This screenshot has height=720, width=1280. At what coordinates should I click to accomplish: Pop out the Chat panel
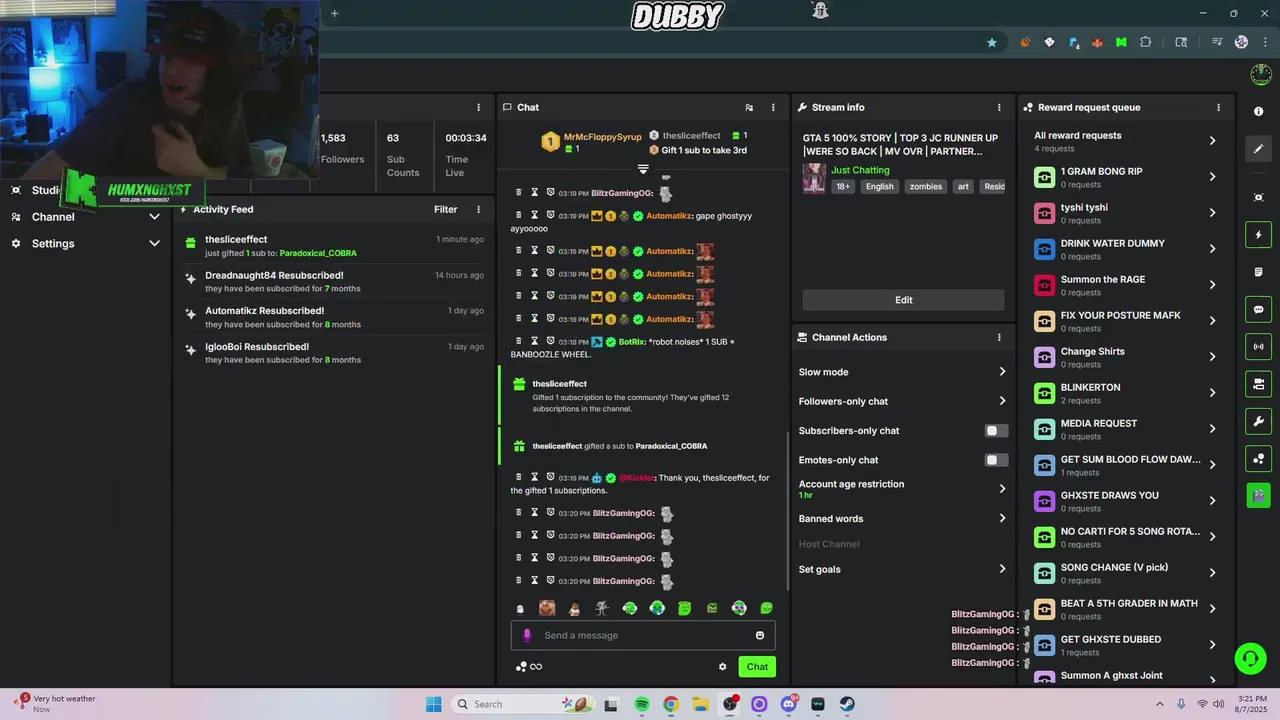[749, 107]
